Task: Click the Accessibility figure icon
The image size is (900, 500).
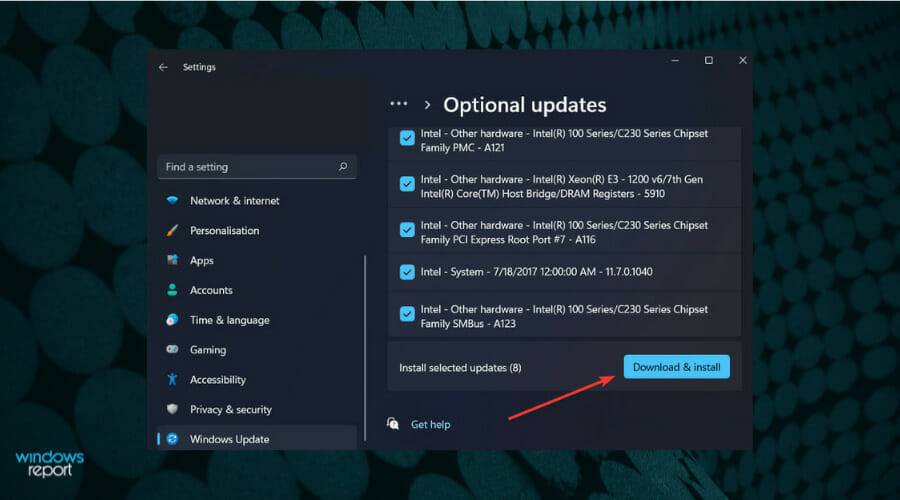Action: pyautogui.click(x=172, y=379)
